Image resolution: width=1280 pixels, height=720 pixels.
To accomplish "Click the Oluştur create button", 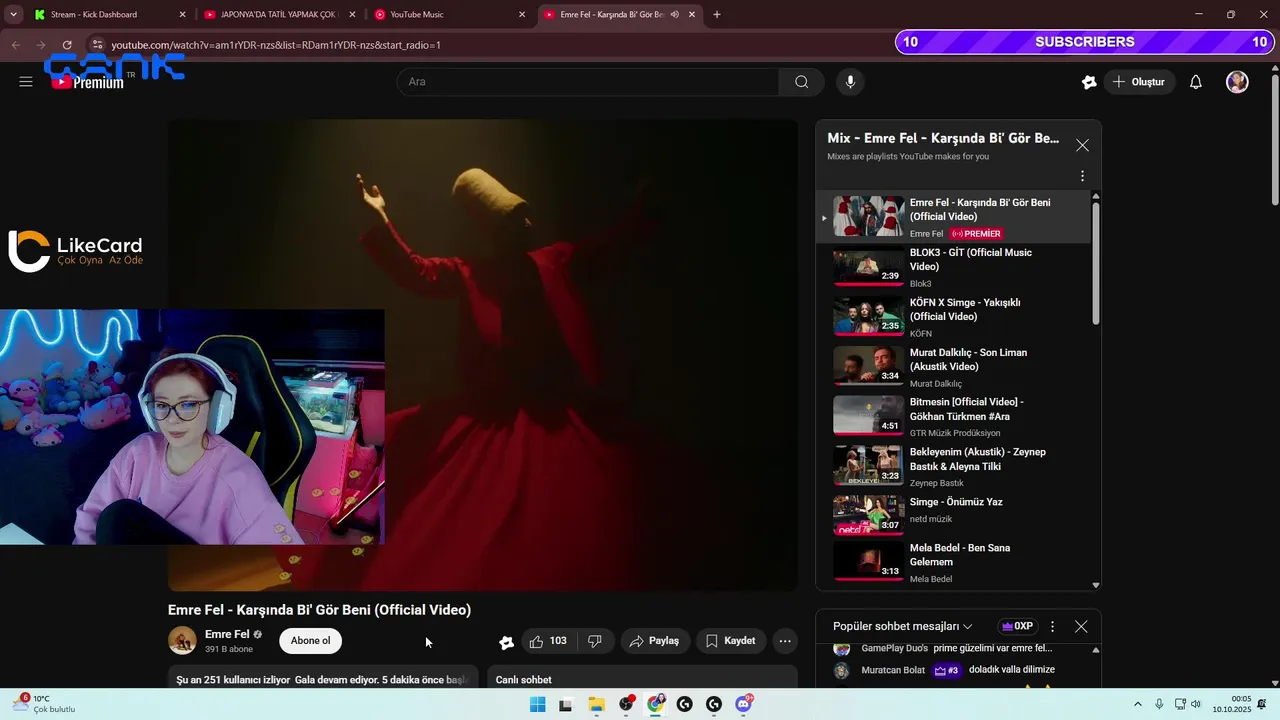I will point(1139,82).
